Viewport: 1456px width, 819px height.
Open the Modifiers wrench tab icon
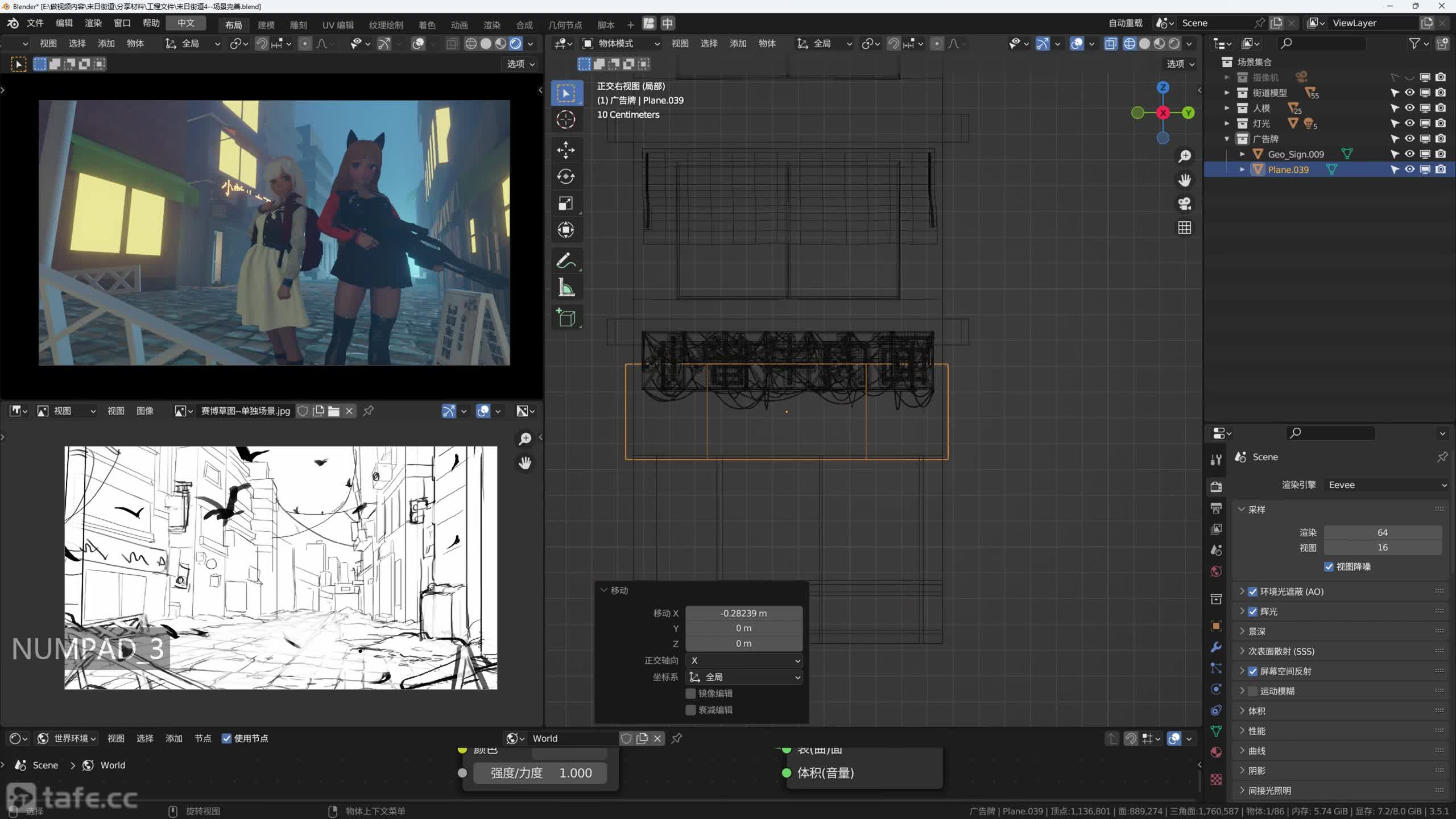(1216, 647)
